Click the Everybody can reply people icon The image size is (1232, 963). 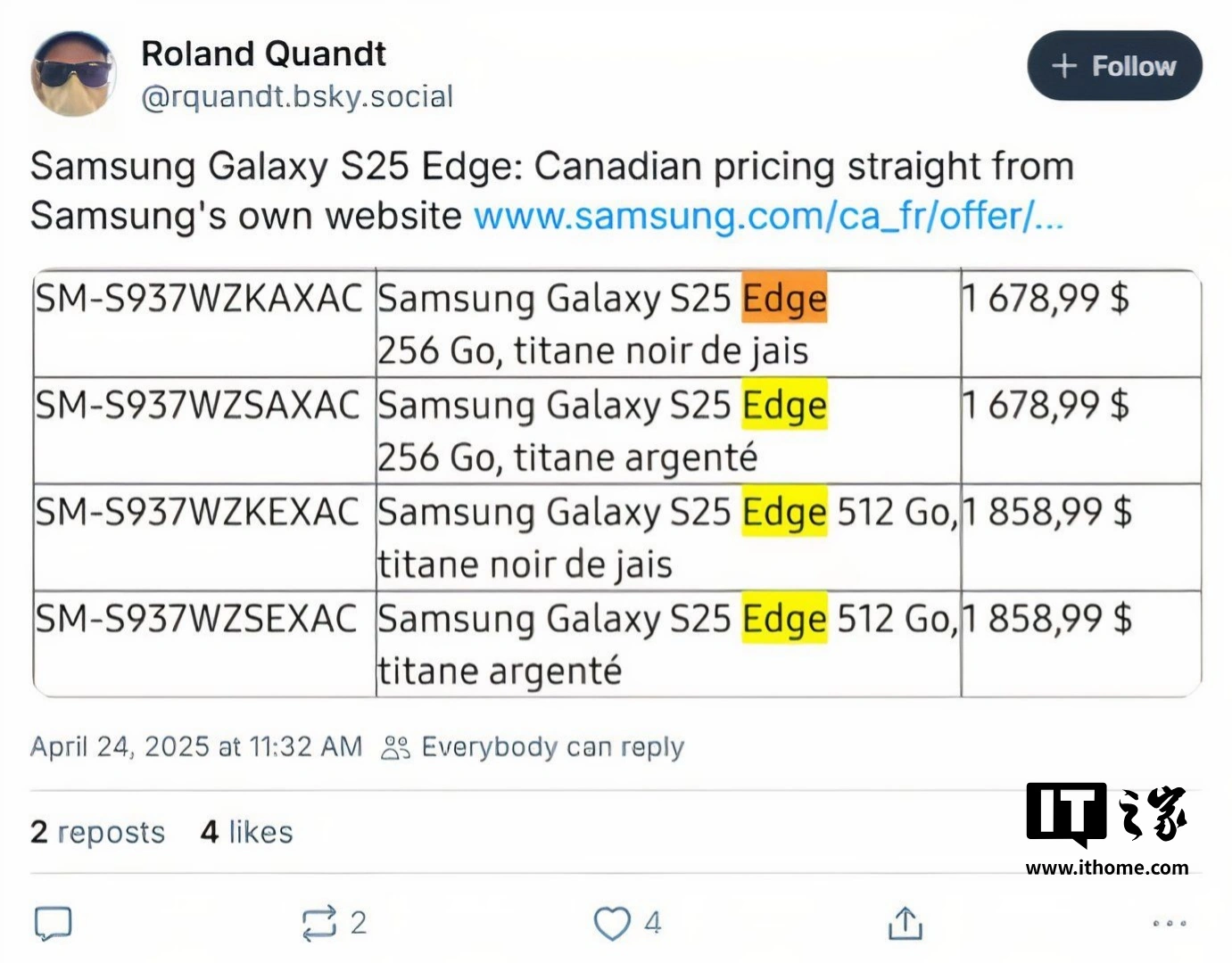tap(395, 747)
